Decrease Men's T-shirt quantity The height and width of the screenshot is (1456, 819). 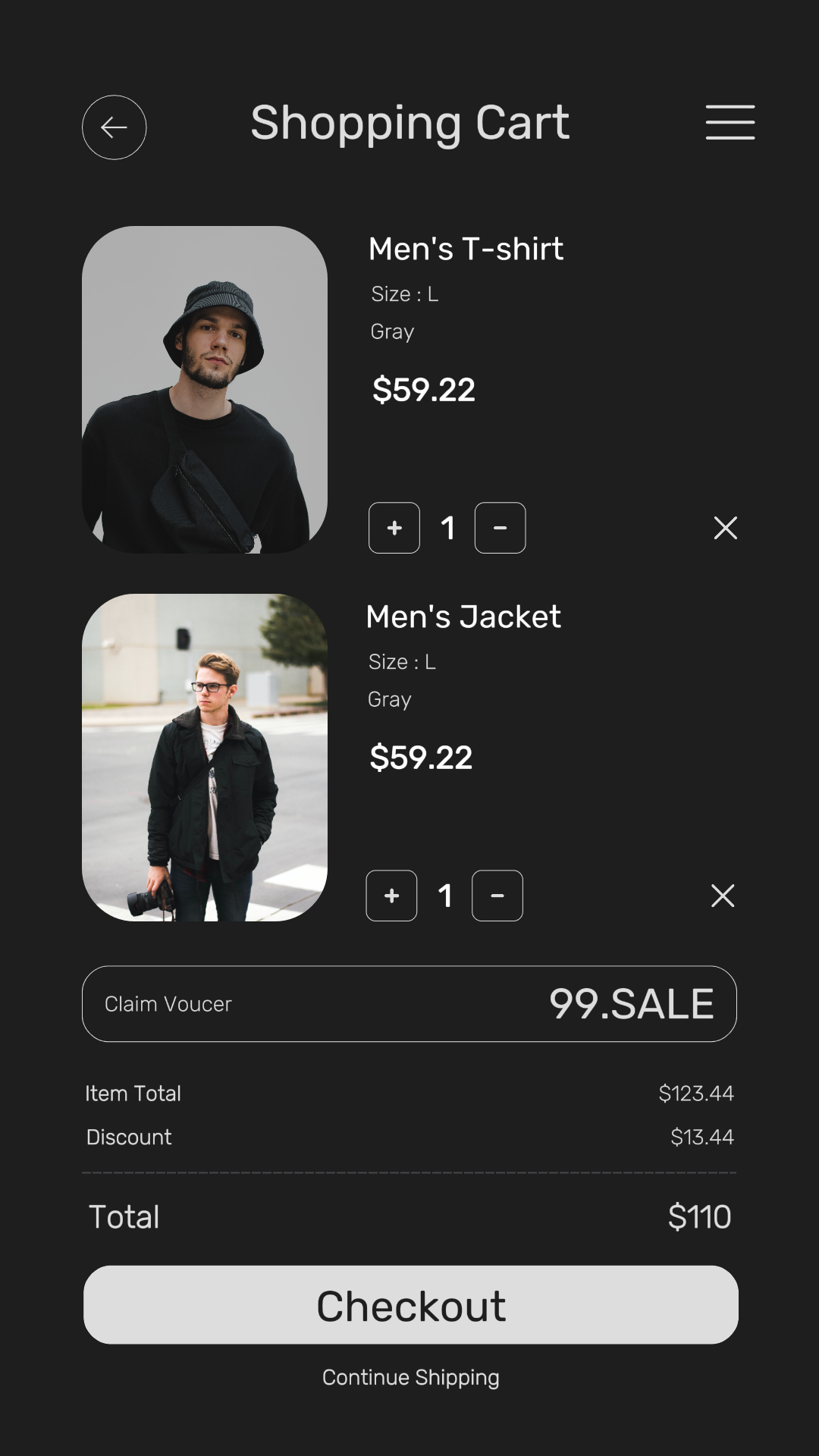pos(500,528)
